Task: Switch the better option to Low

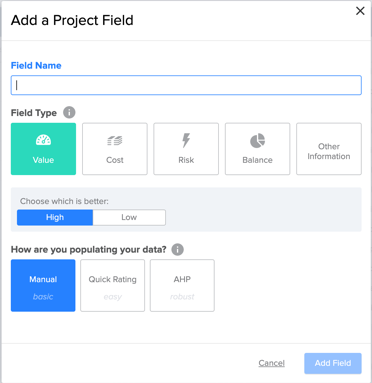Action: click(129, 217)
